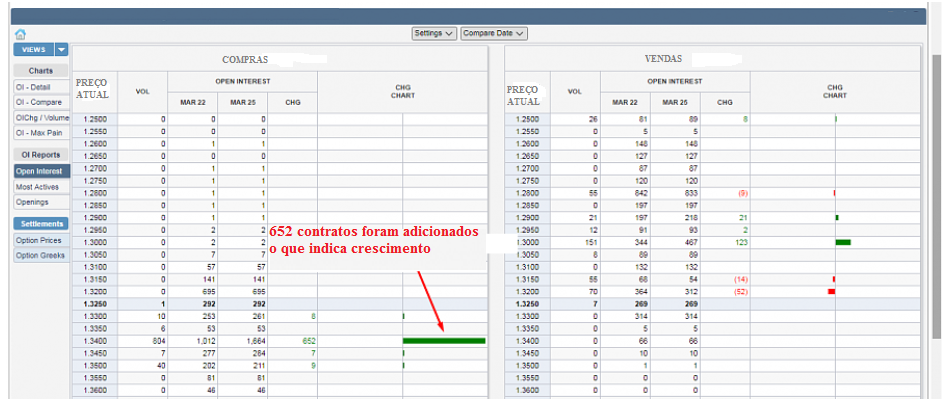
Task: Open the Settings dropdown
Action: click(x=434, y=33)
